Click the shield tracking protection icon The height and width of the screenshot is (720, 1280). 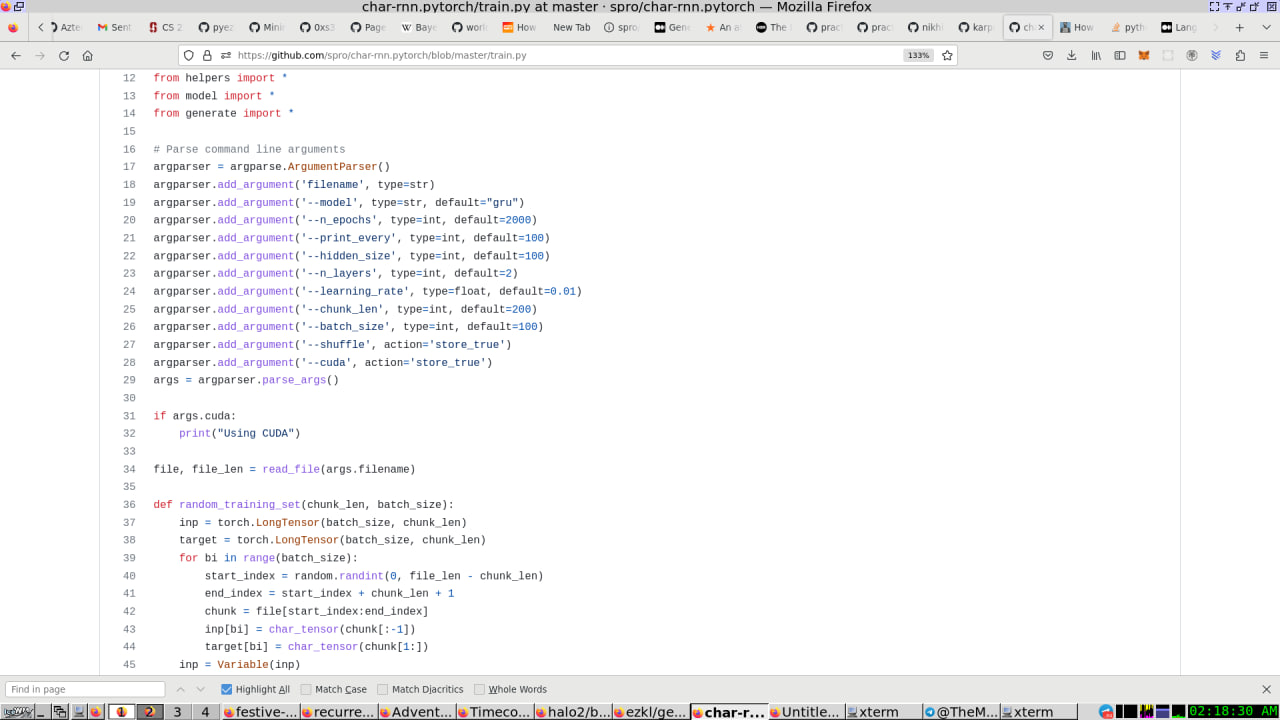[189, 56]
